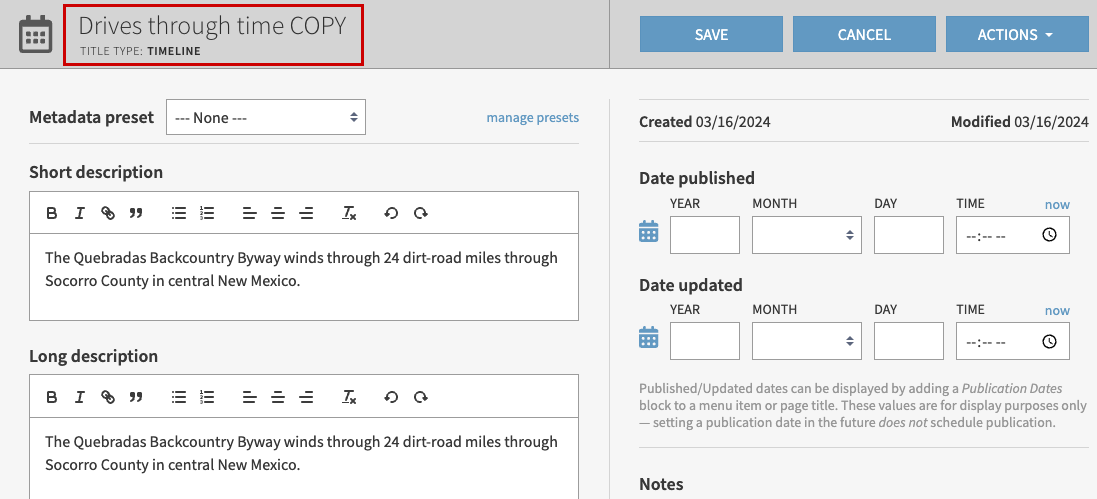Add numbered list in Short description editor
1097x499 pixels.
[x=207, y=213]
